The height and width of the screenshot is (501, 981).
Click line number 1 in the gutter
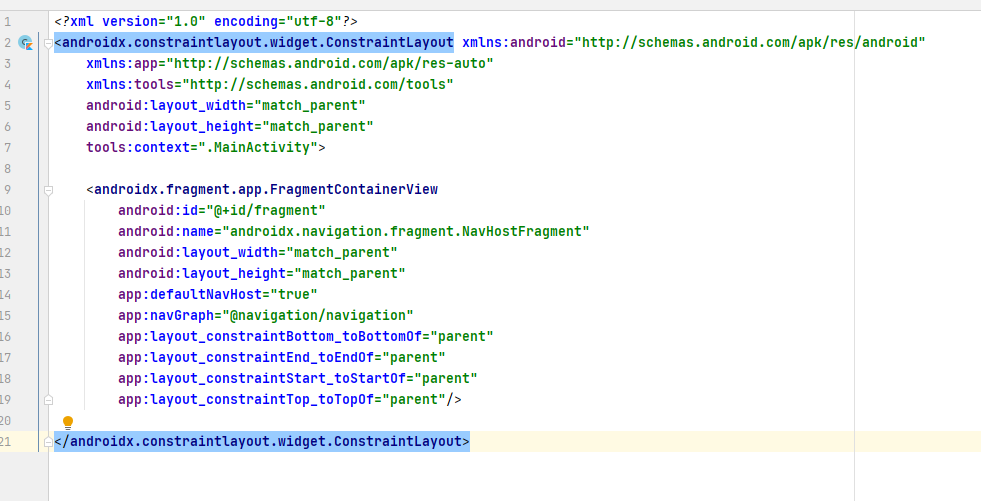[x=7, y=22]
